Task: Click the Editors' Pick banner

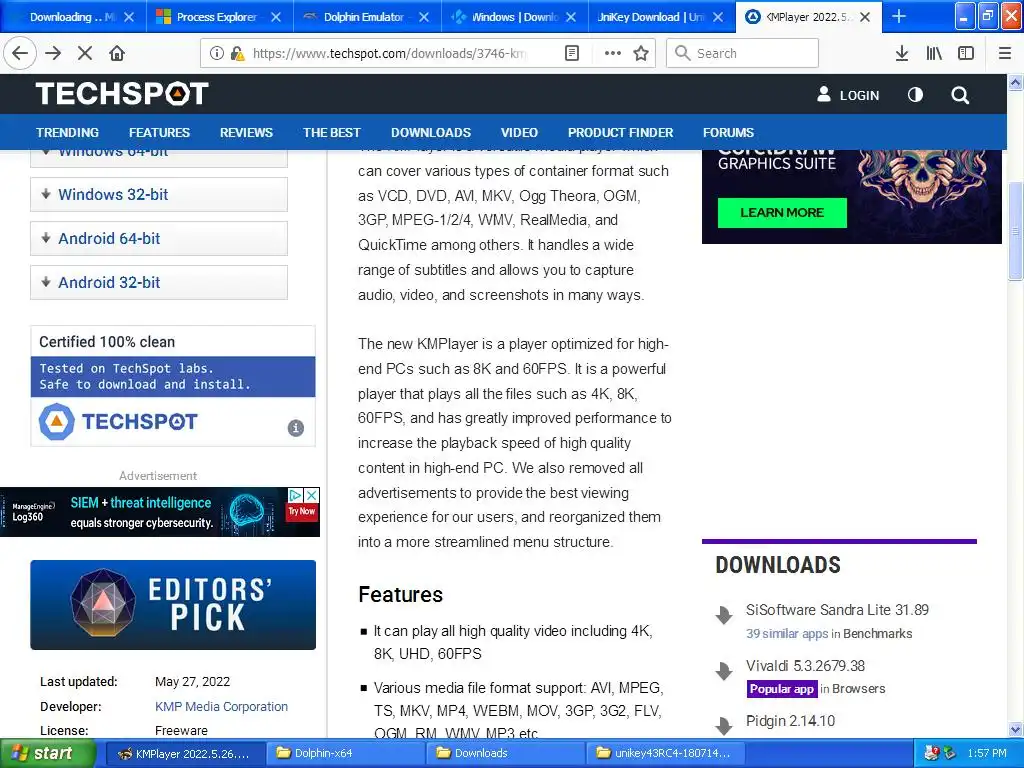Action: click(173, 605)
